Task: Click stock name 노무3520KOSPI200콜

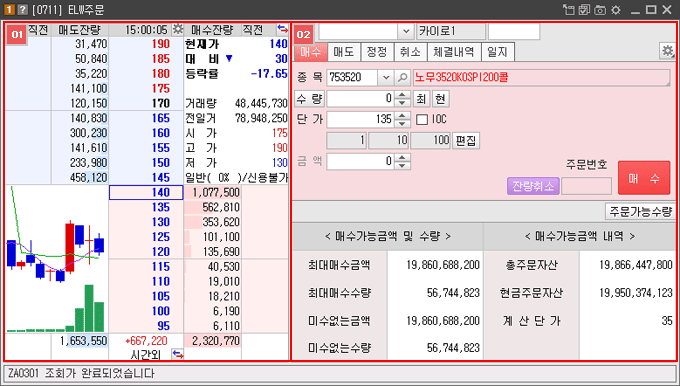Action: click(x=461, y=78)
